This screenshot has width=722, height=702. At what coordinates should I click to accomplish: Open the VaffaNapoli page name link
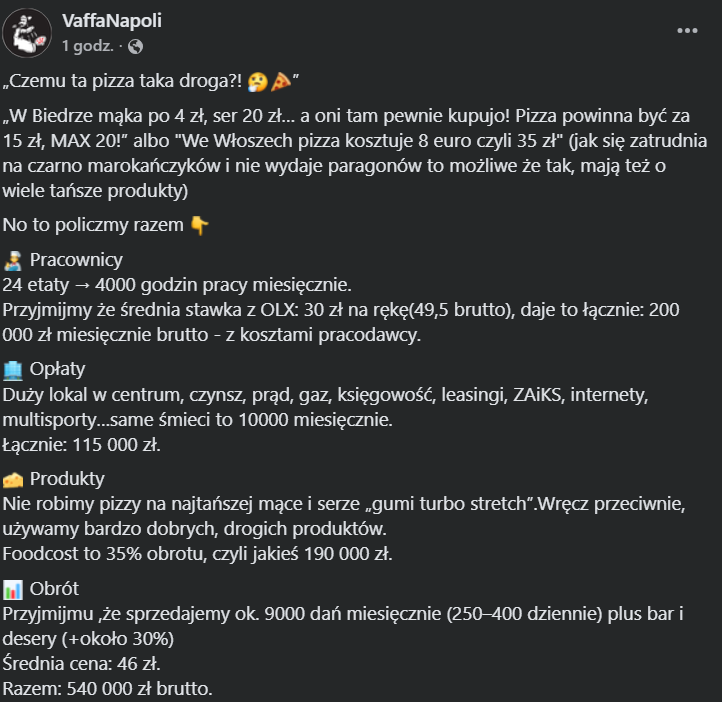(x=111, y=21)
